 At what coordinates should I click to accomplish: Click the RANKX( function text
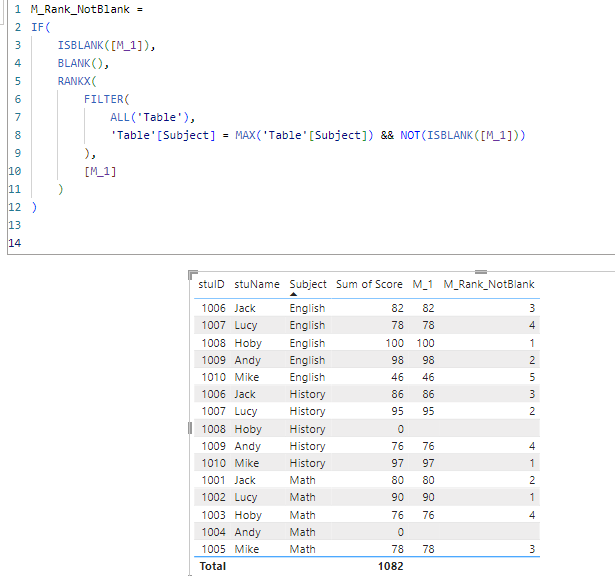point(77,81)
